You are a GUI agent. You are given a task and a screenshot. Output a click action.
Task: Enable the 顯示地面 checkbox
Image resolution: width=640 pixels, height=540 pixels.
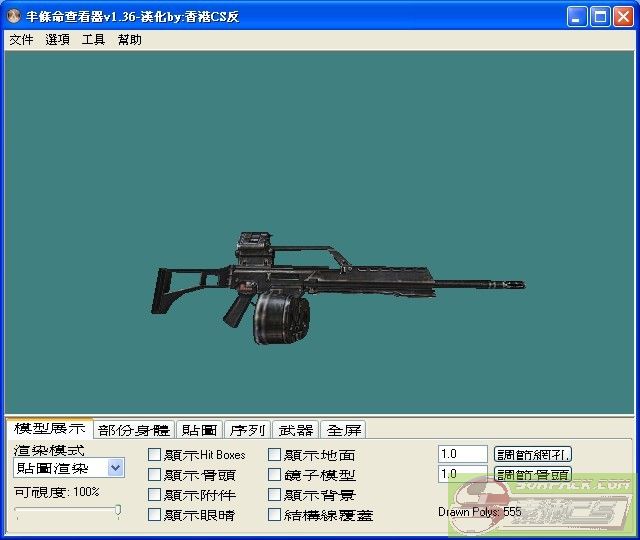pos(275,455)
